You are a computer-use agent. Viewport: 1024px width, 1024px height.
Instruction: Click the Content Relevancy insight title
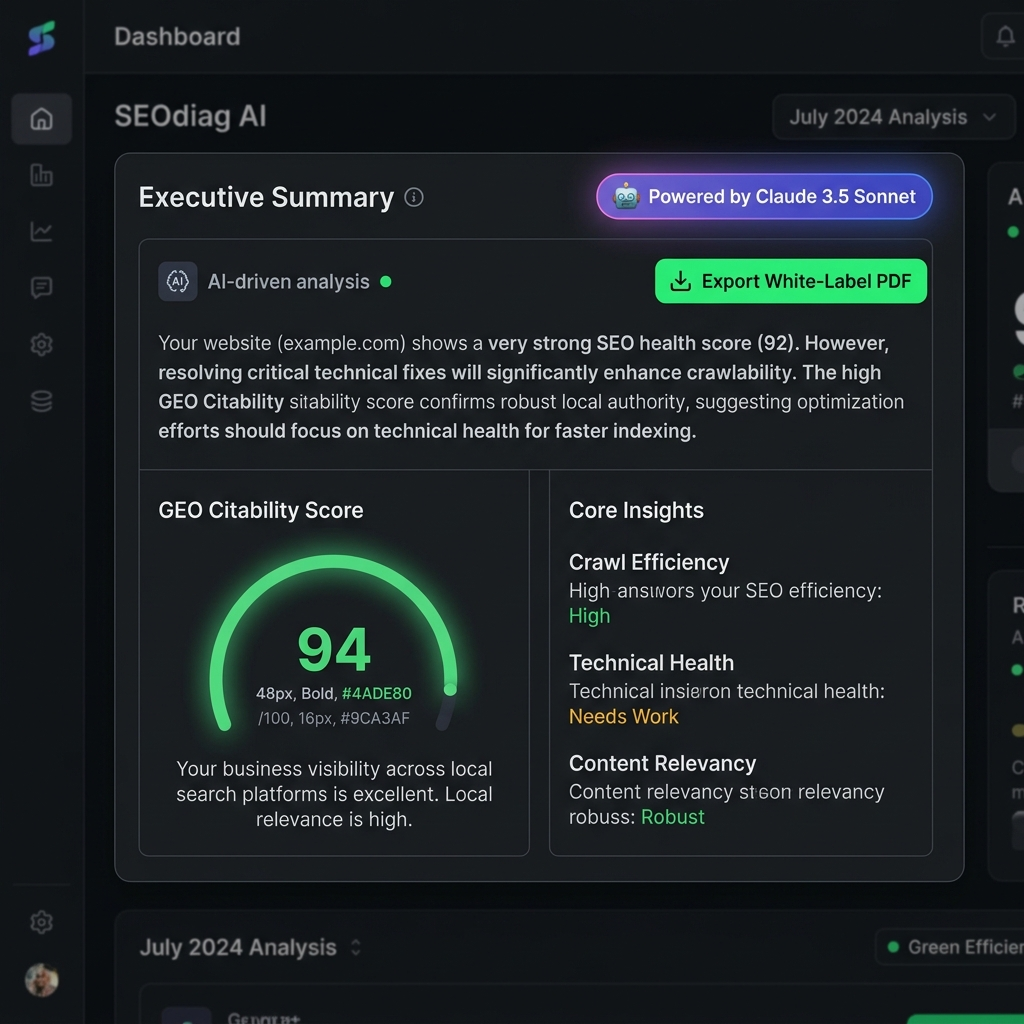pyautogui.click(x=662, y=763)
